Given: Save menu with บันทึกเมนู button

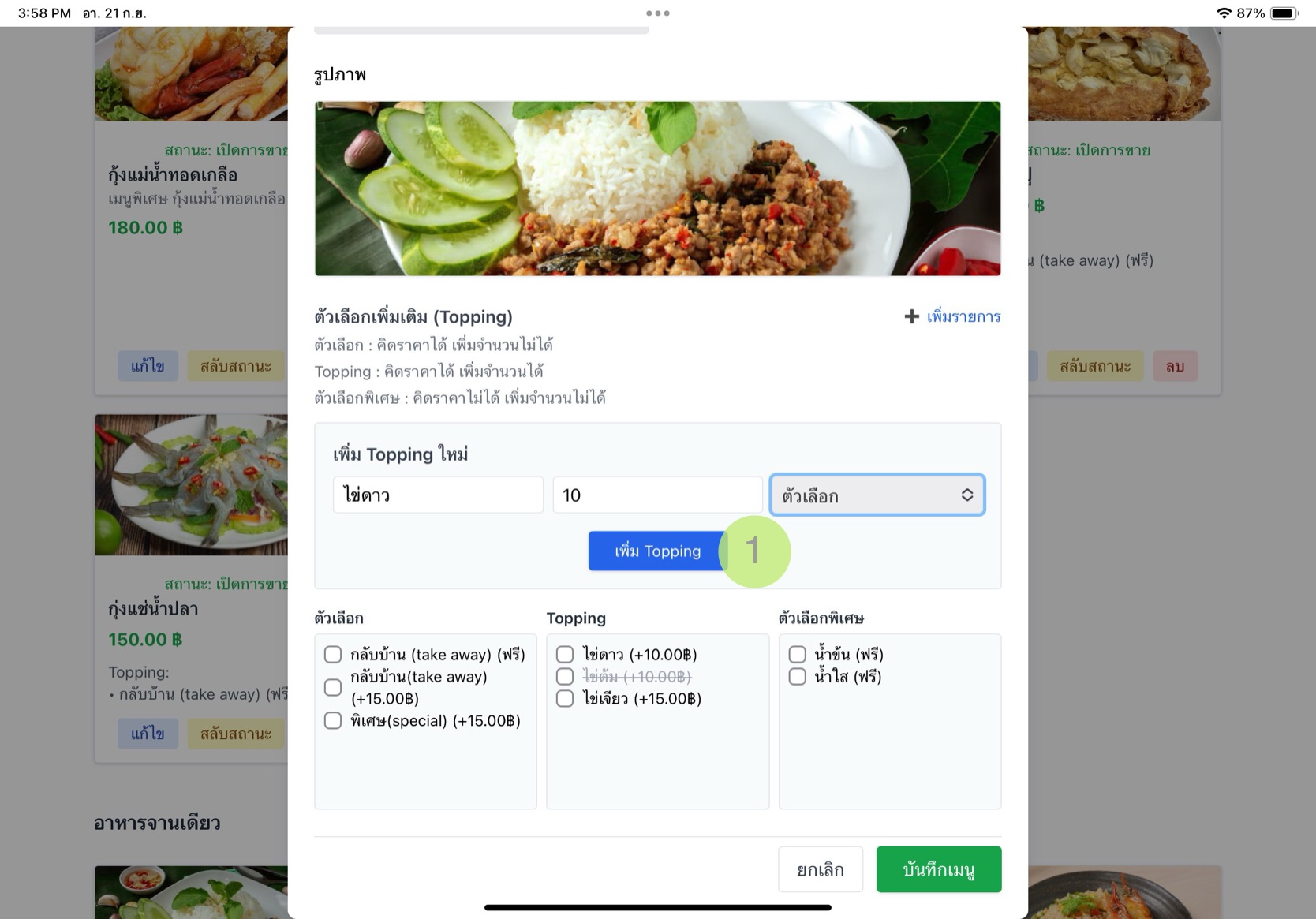Looking at the screenshot, I should pyautogui.click(x=939, y=869).
